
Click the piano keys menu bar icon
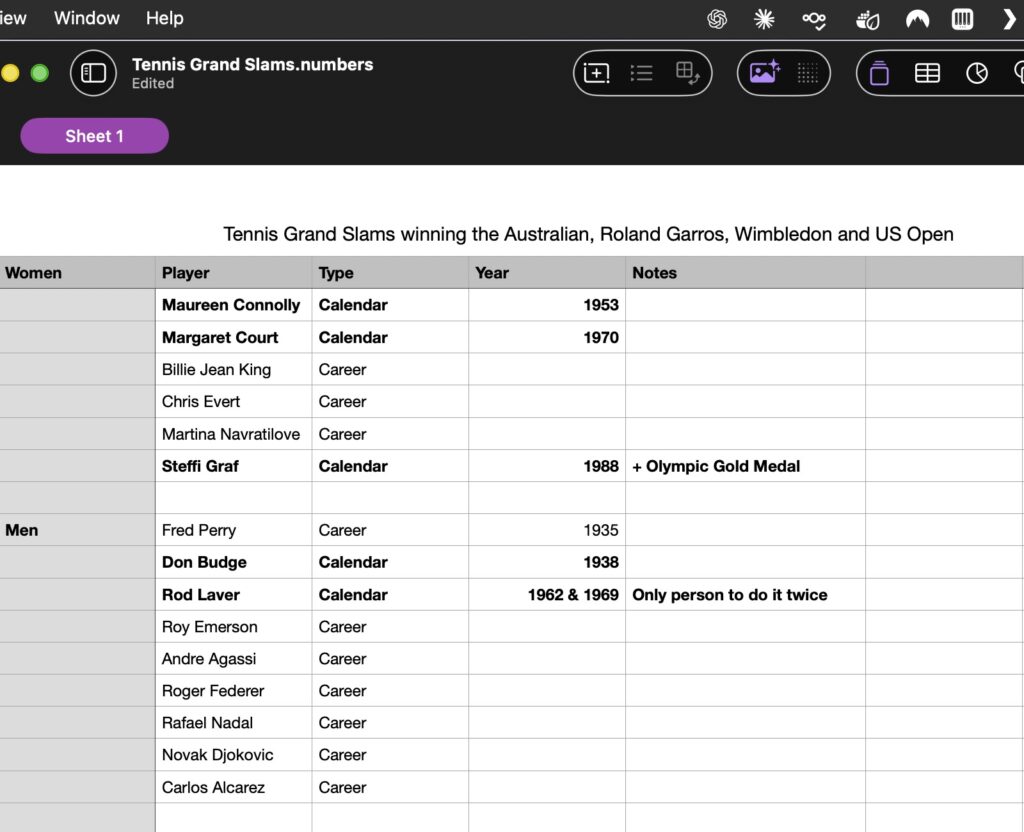(962, 19)
